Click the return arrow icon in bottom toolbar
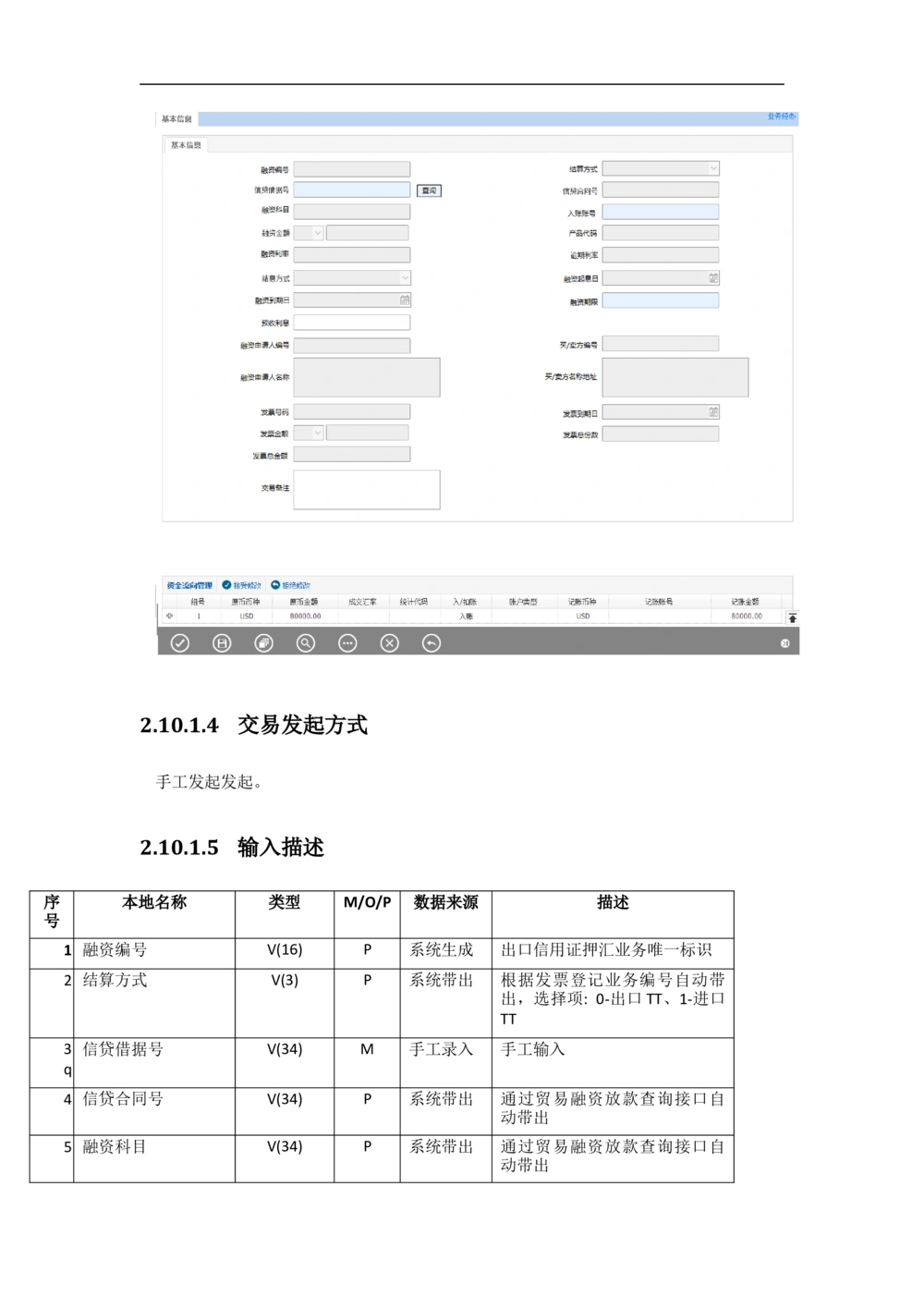 click(432, 643)
